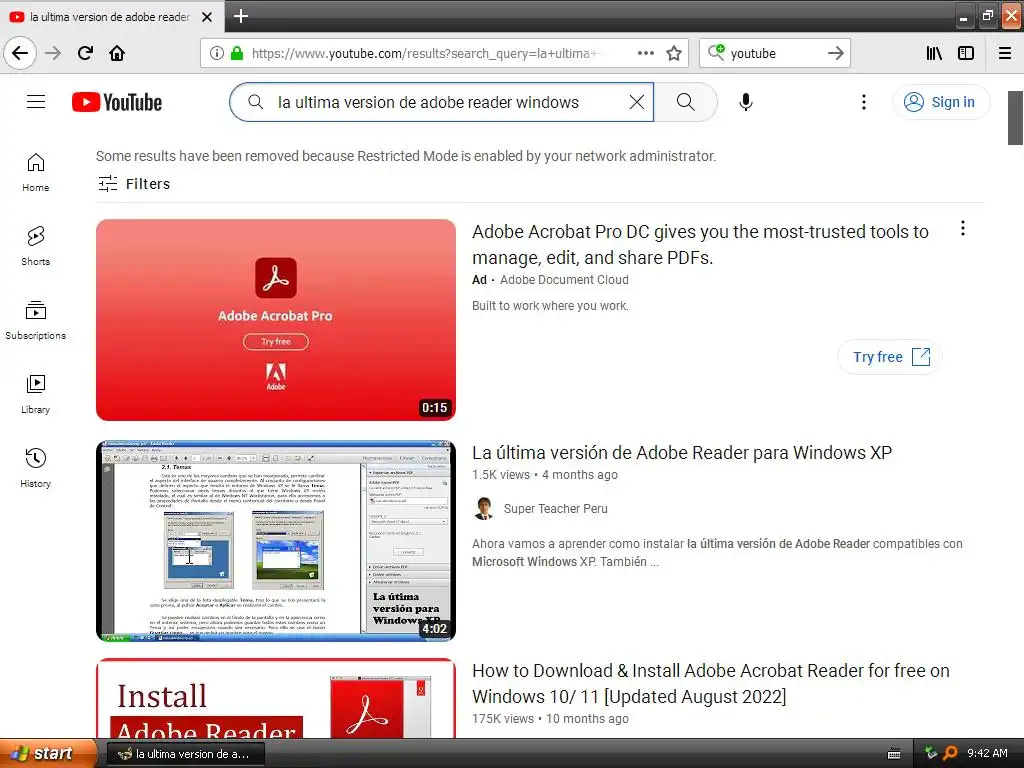Open on-screen keyboard taskbar icon
Screen dimensions: 1024x768
[894, 754]
